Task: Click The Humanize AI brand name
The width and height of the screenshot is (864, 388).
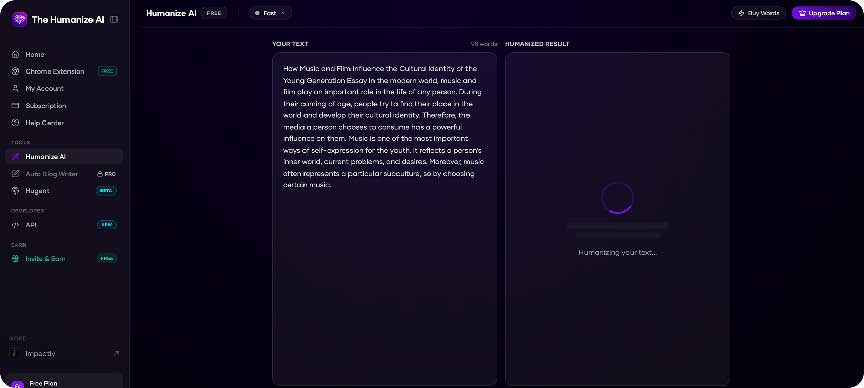Action: (68, 19)
